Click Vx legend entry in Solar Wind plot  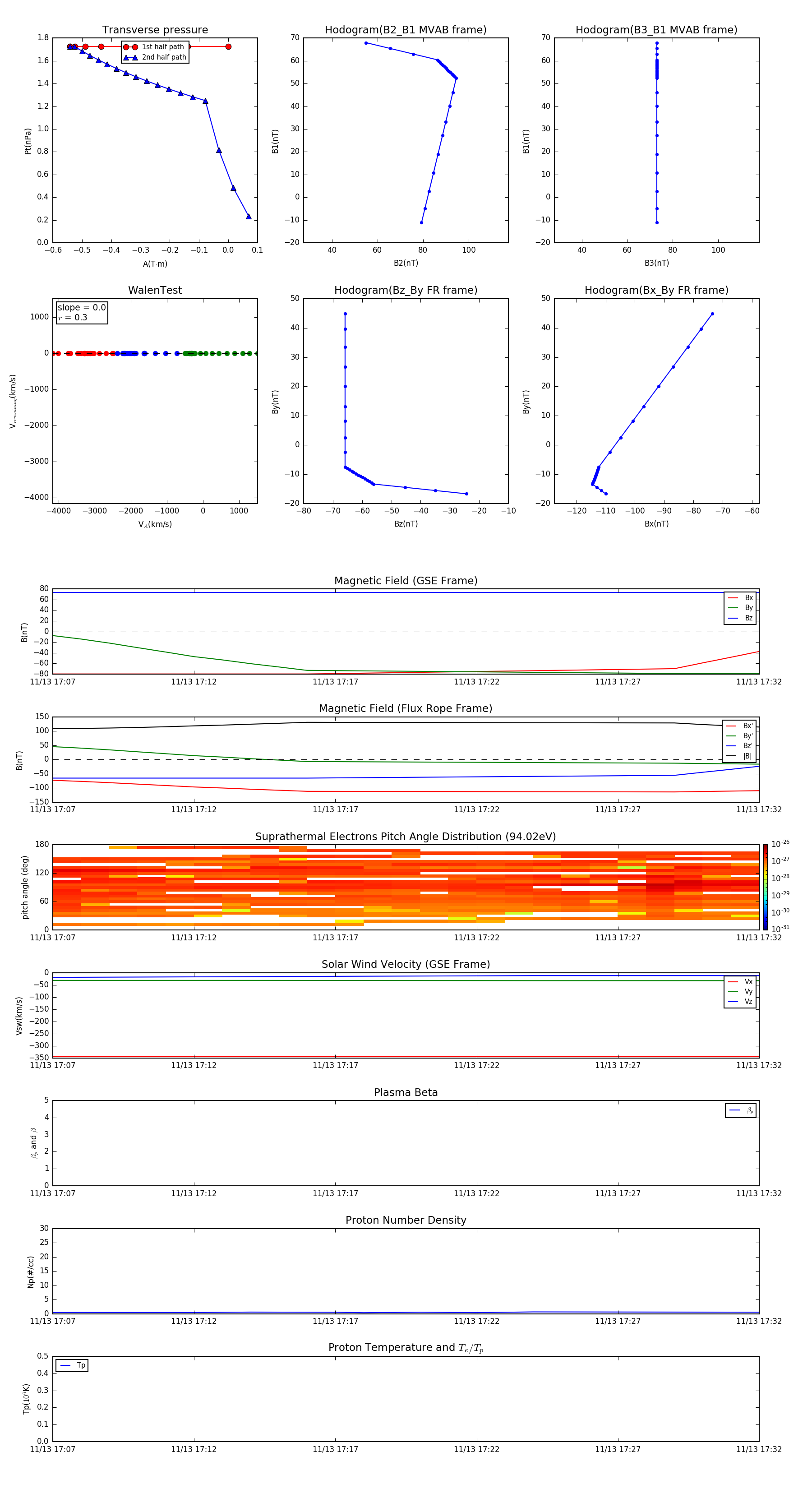(x=740, y=981)
